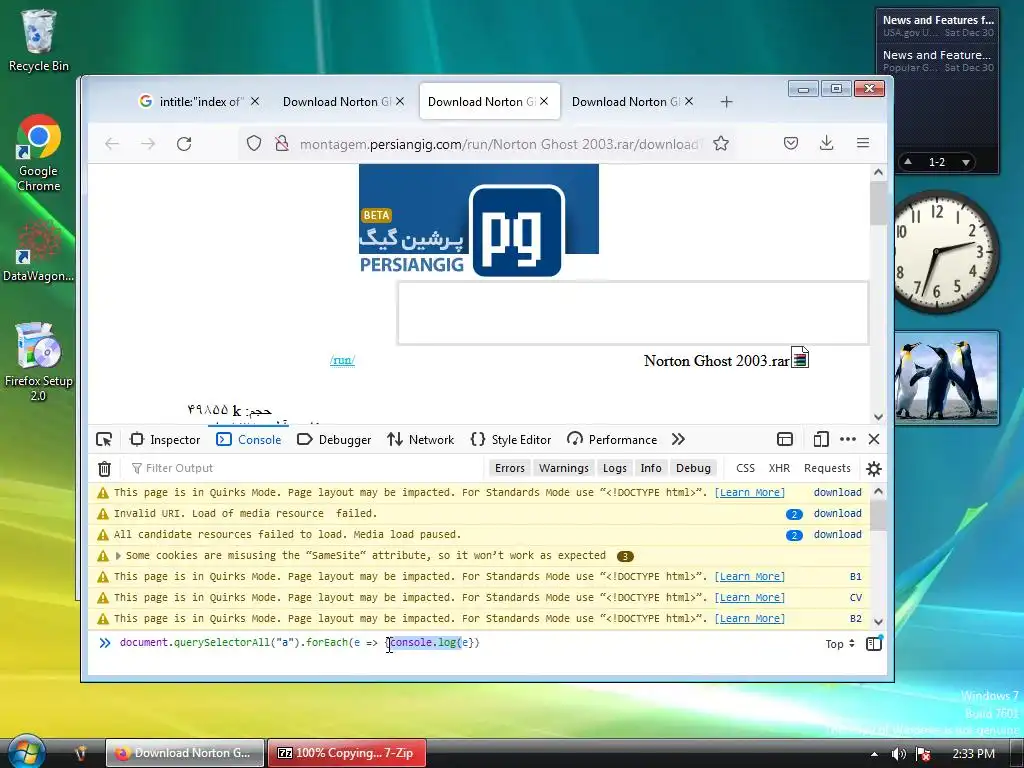
Task: Click the page vertical scrollbar thumb
Action: (878, 203)
